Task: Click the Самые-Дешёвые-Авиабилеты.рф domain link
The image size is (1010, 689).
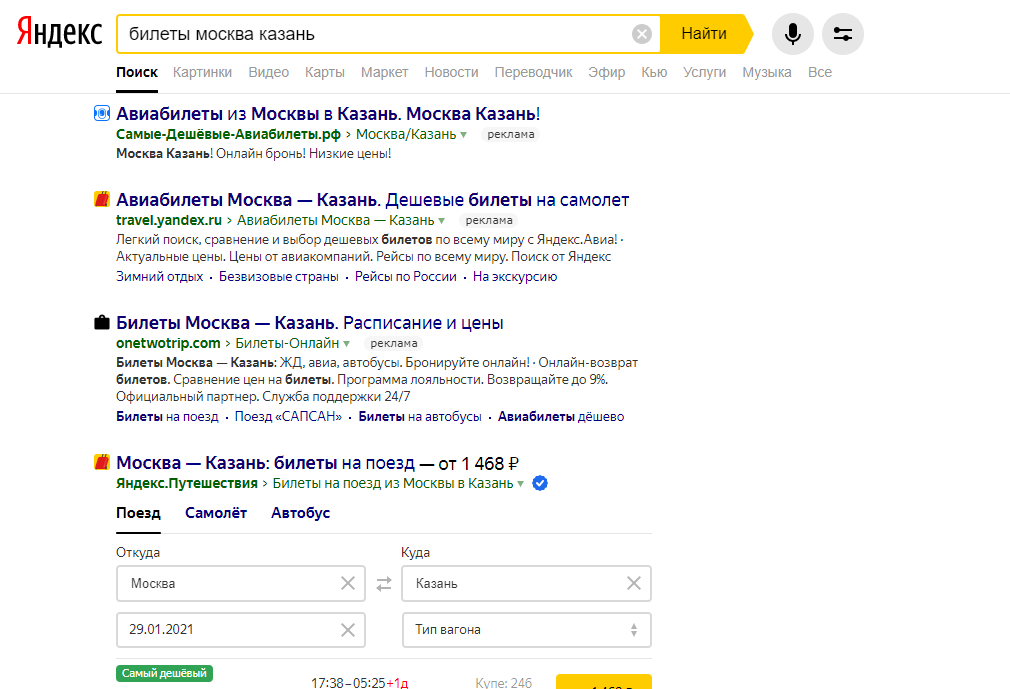Action: pyautogui.click(x=229, y=134)
